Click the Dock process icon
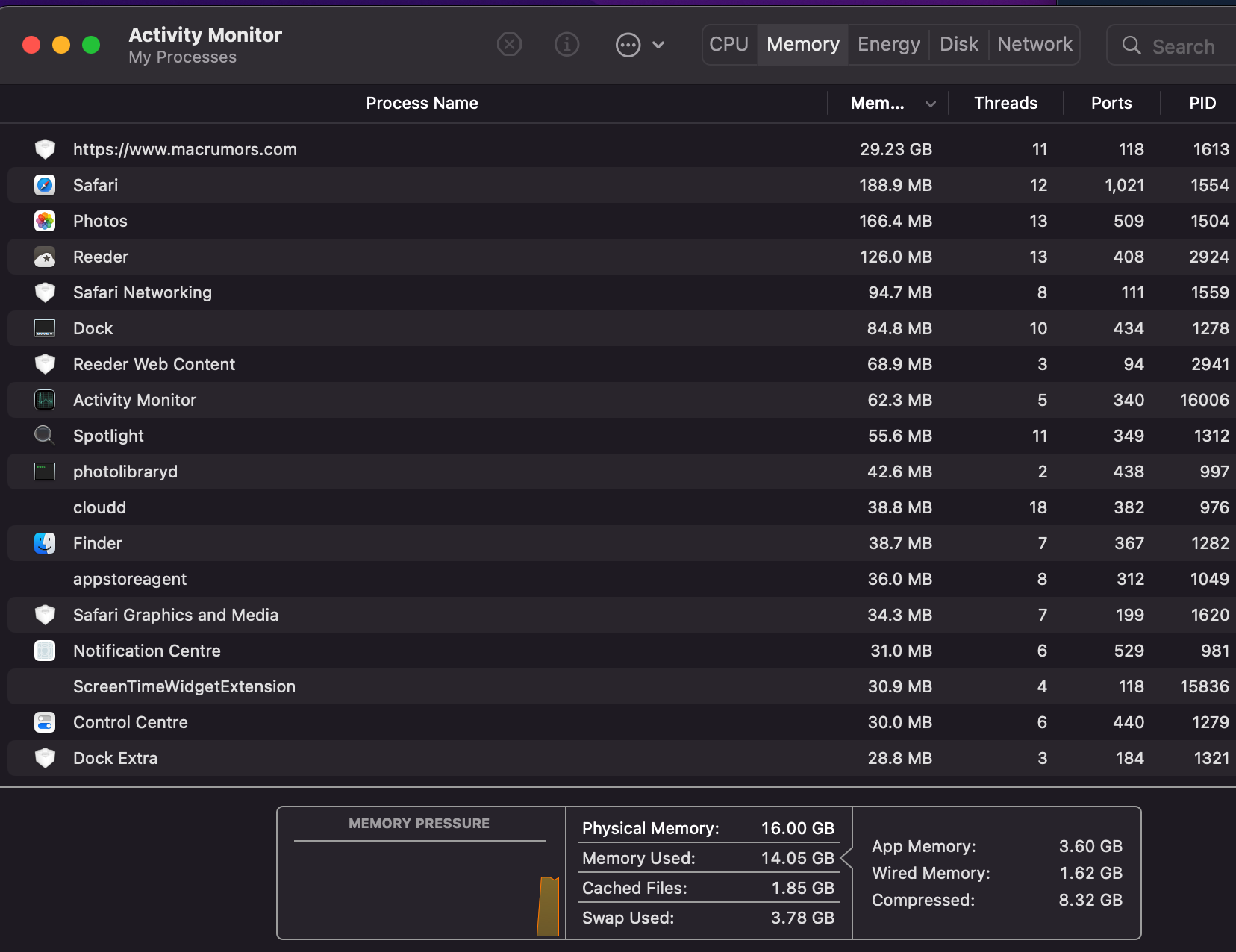The image size is (1236, 952). tap(45, 328)
